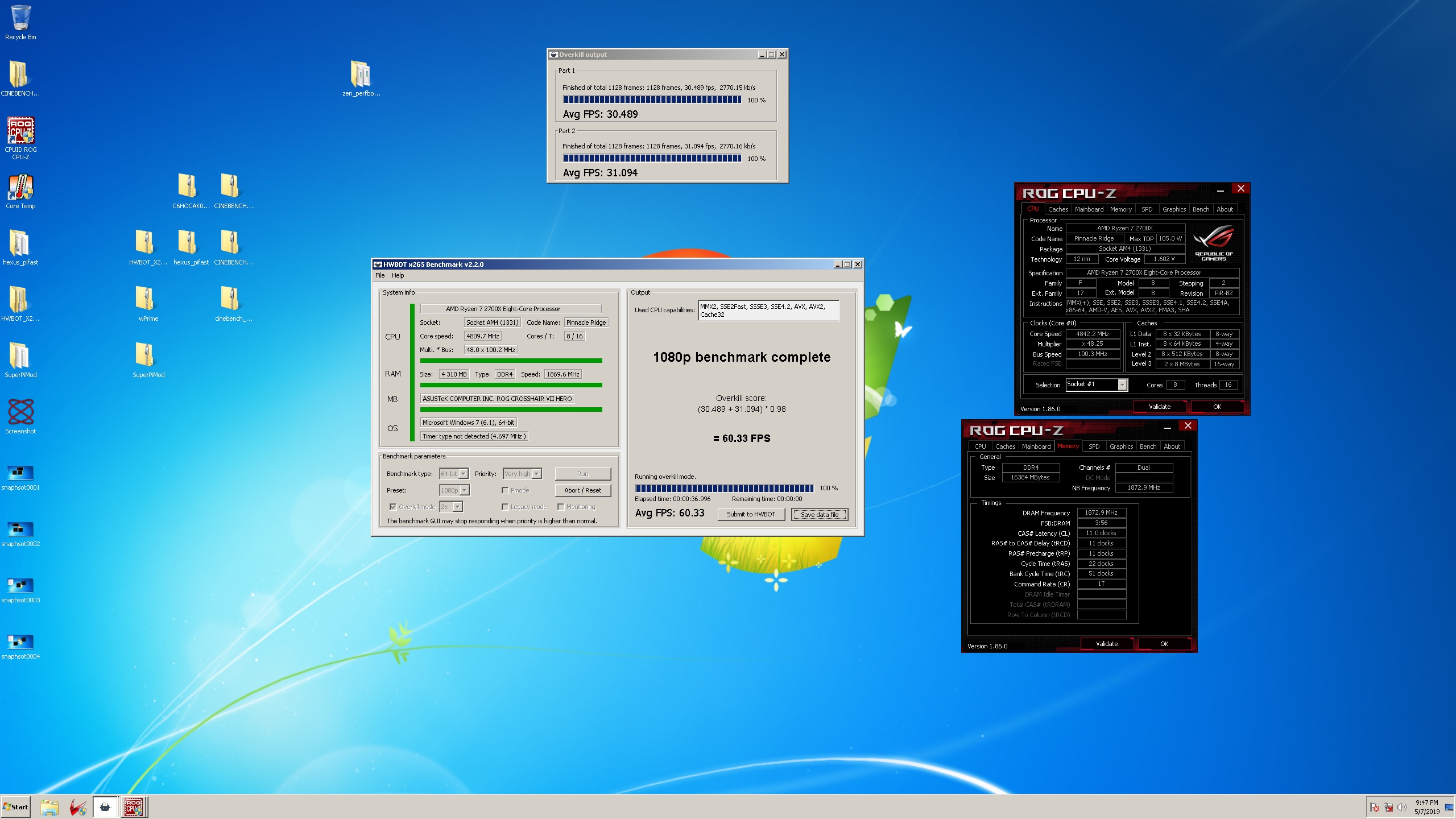
Task: Open About tab in upper CPU-Z window
Action: tap(1225, 209)
